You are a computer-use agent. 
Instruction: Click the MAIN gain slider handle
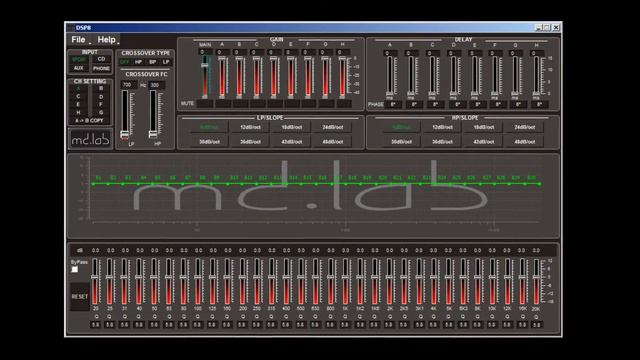204,65
